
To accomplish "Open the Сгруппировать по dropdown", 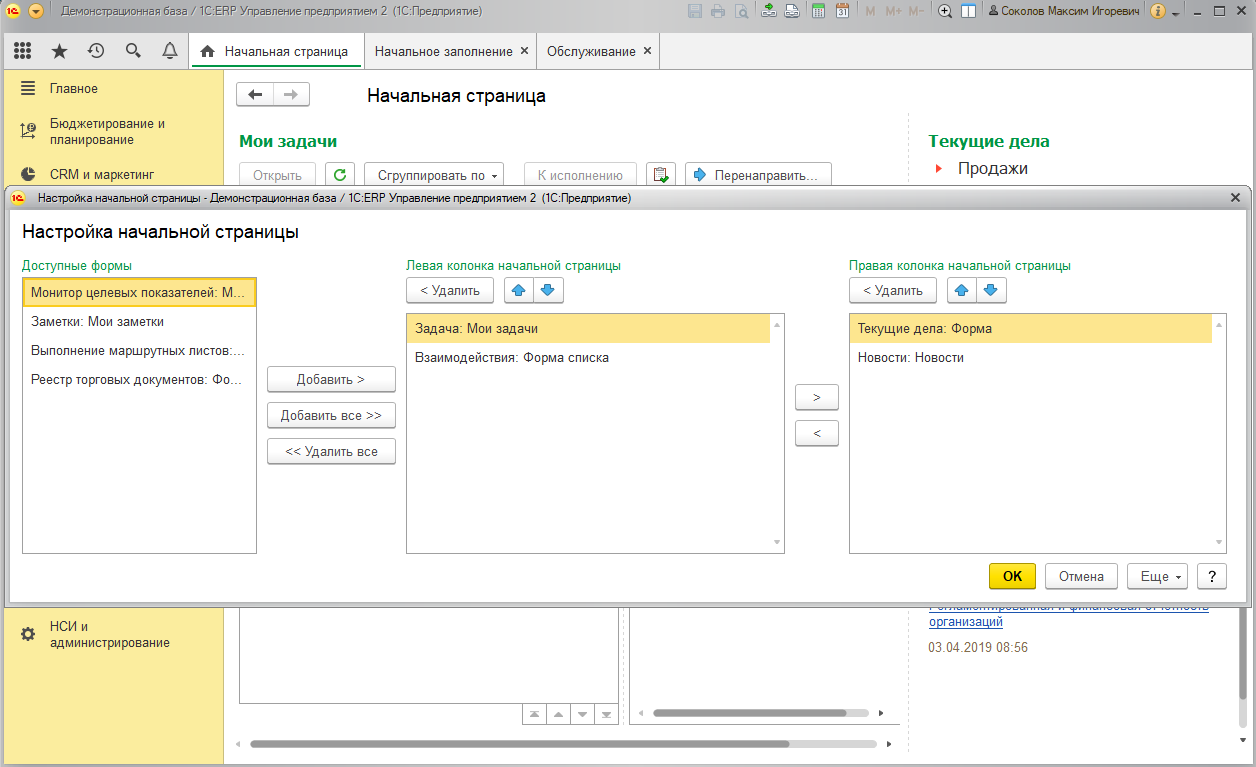I will point(433,175).
